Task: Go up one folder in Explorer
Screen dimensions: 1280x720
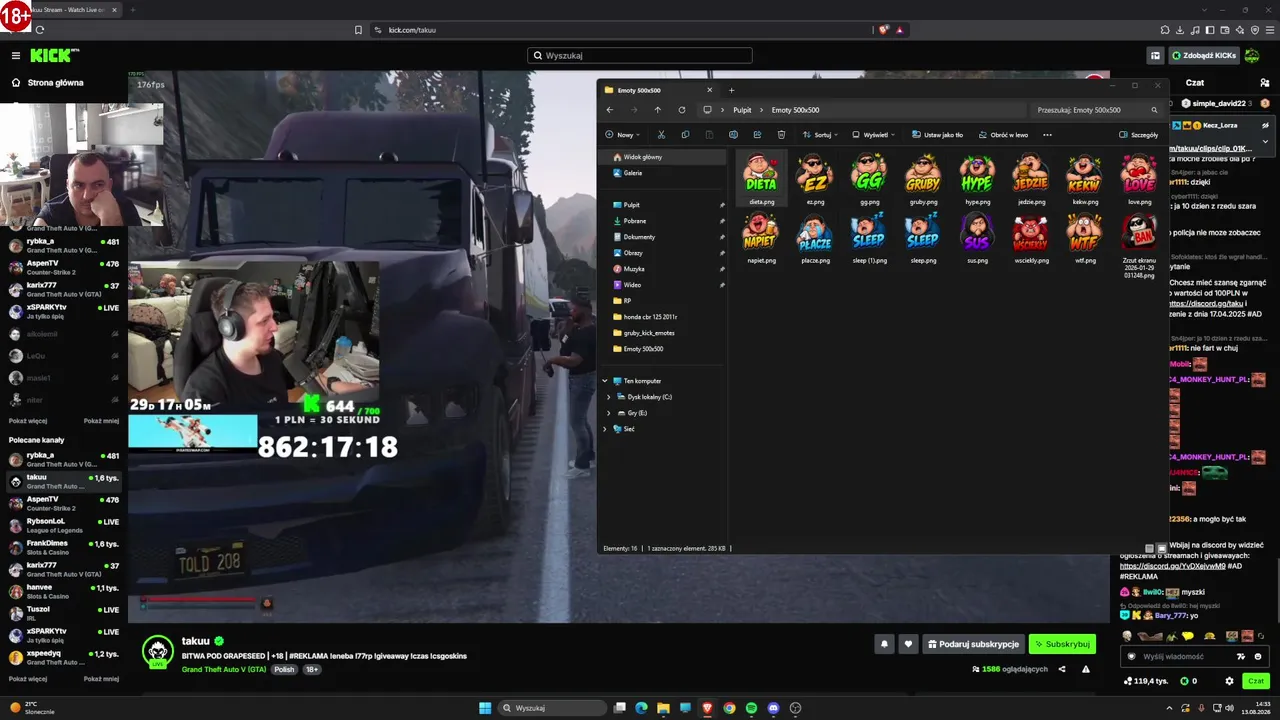Action: click(657, 110)
